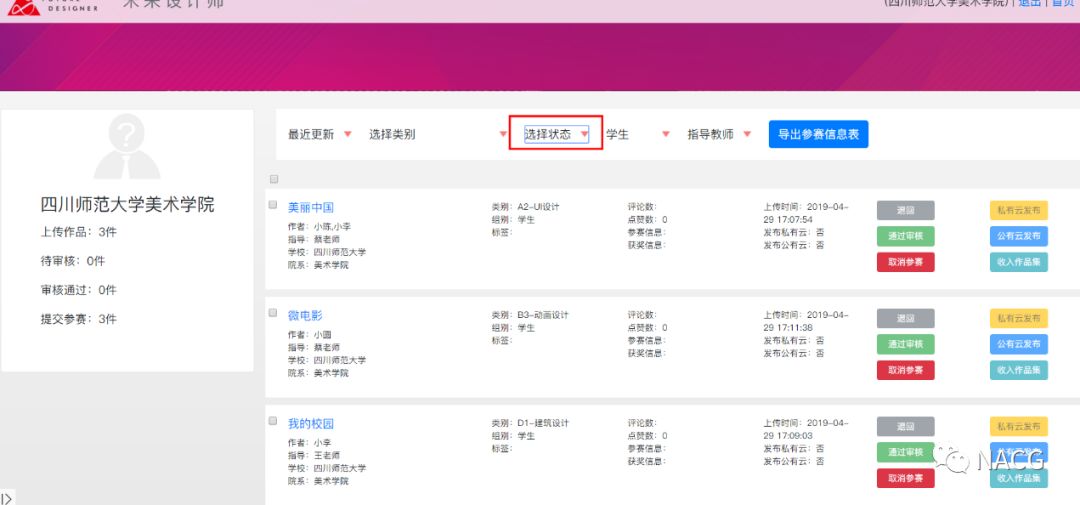Click the 上传作品:3件 stat

click(x=79, y=232)
